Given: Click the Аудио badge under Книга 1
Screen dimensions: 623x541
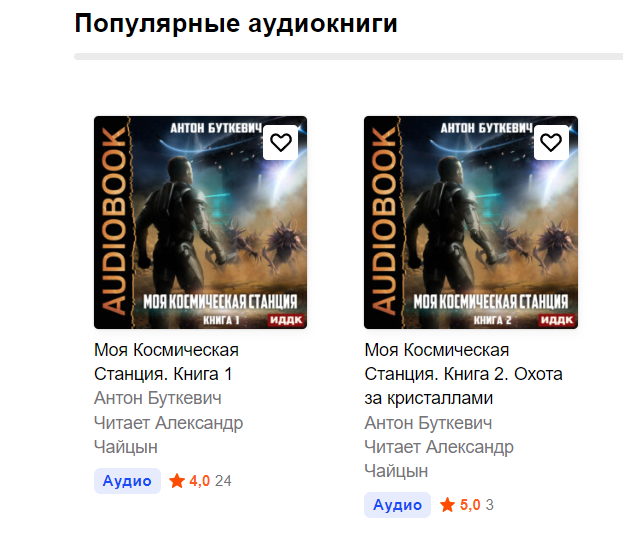Looking at the screenshot, I should (127, 481).
